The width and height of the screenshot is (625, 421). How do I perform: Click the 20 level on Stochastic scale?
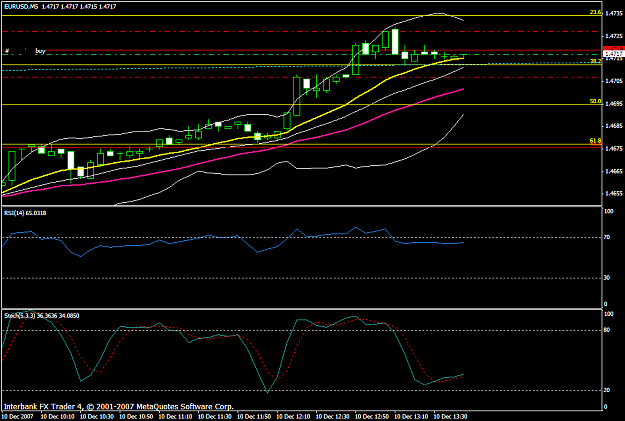(607, 390)
